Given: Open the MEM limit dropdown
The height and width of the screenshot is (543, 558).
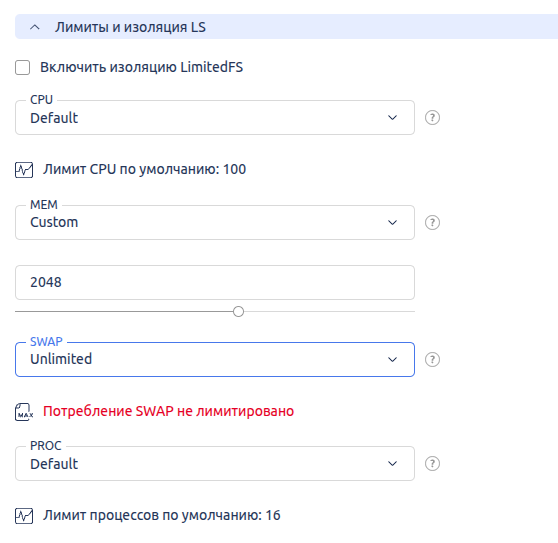Looking at the screenshot, I should (215, 222).
